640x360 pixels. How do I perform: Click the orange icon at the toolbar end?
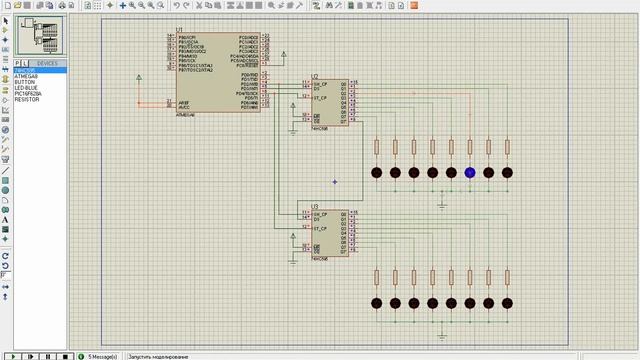click(x=414, y=5)
